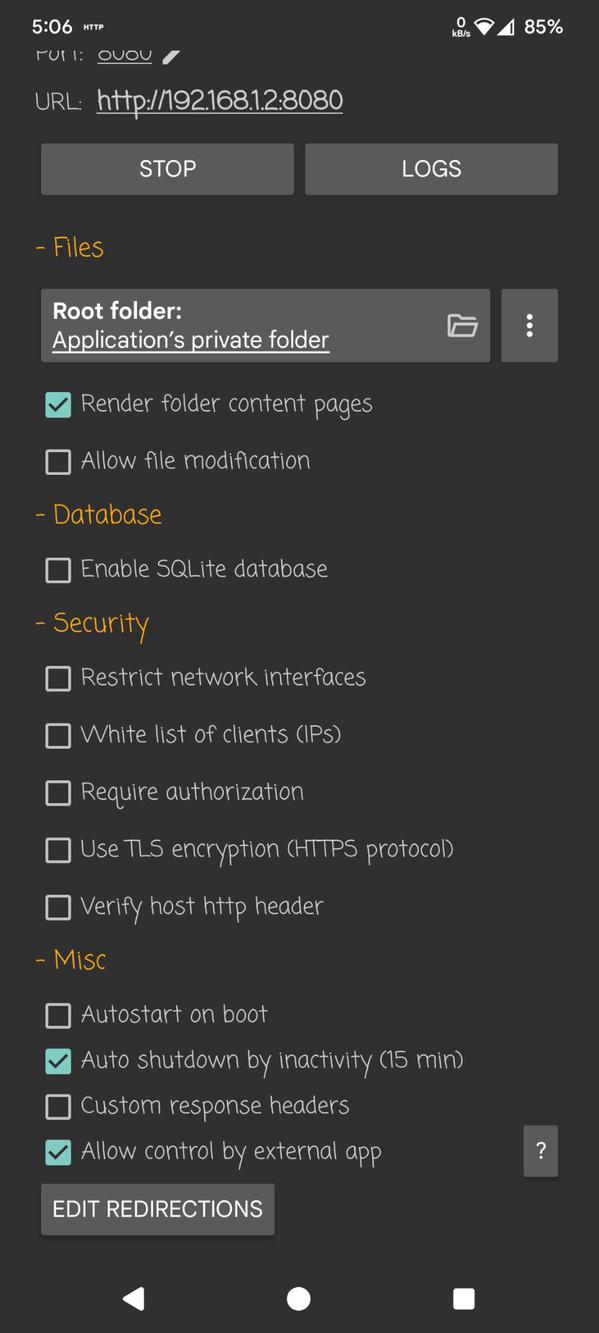599x1333 pixels.
Task: Disable Auto shutdown by inactivity
Action: [x=57, y=1060]
